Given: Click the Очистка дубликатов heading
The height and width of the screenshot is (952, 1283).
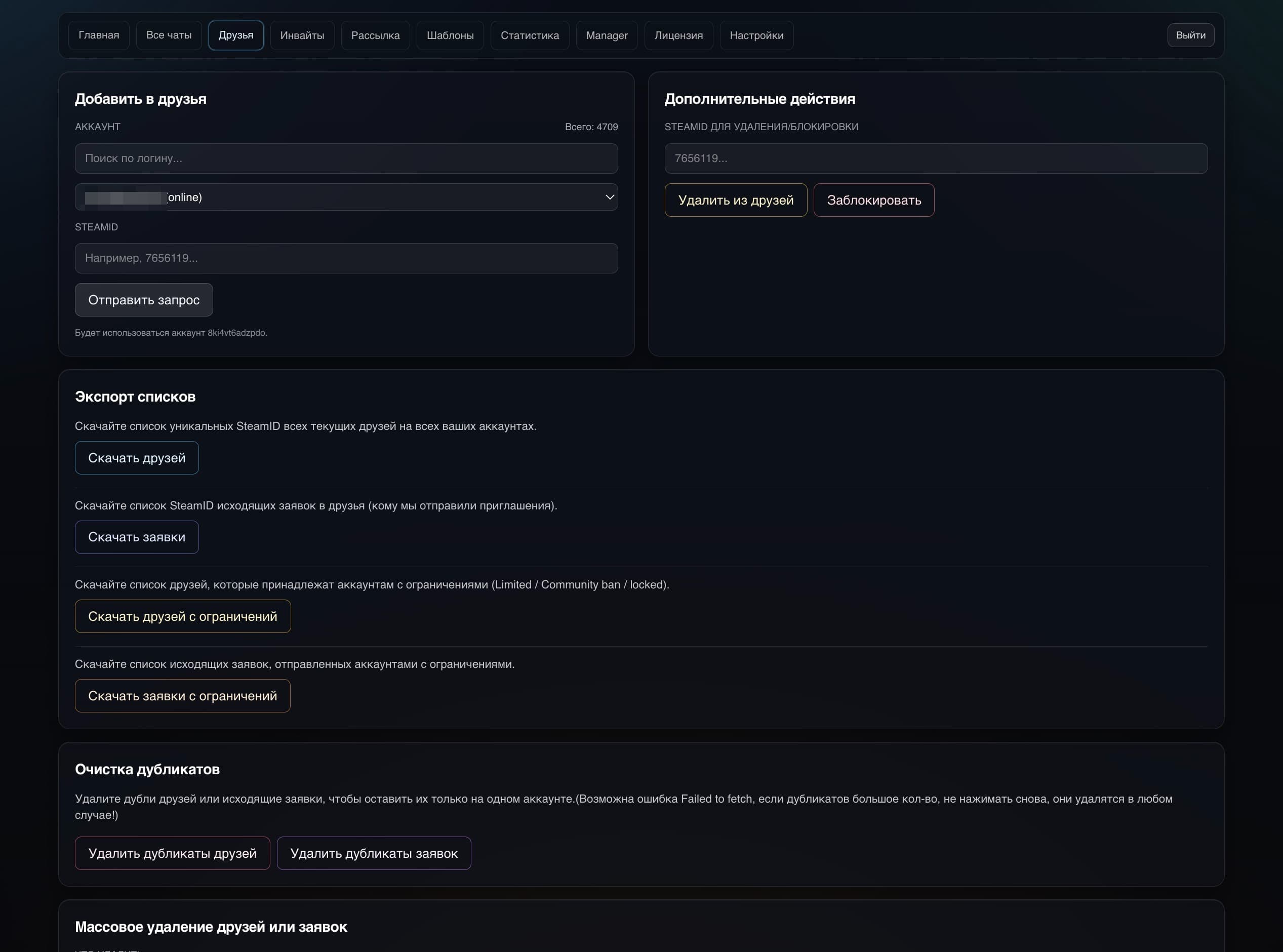Looking at the screenshot, I should 147,769.
